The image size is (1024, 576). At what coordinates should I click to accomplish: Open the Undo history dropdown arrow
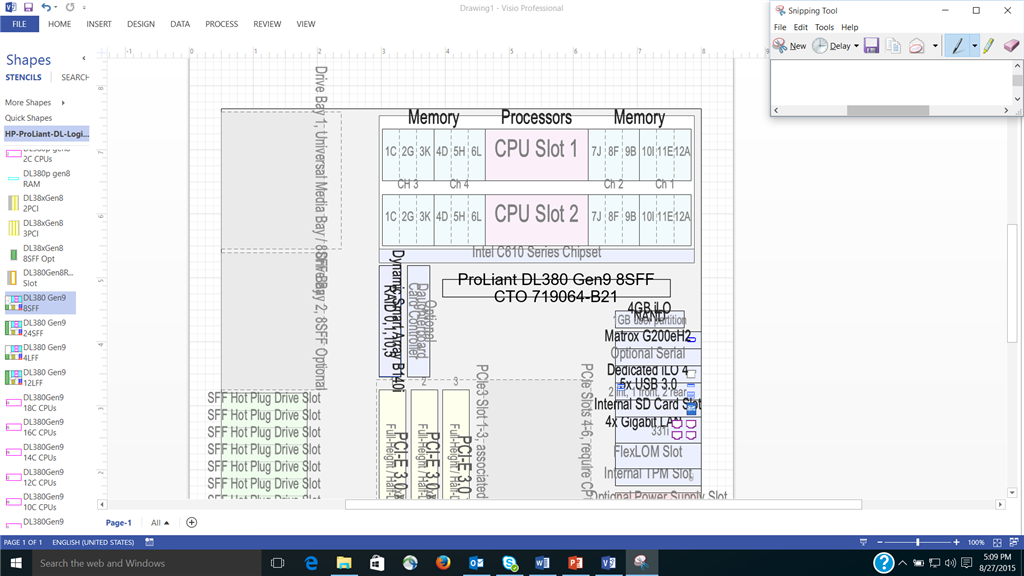[x=56, y=8]
